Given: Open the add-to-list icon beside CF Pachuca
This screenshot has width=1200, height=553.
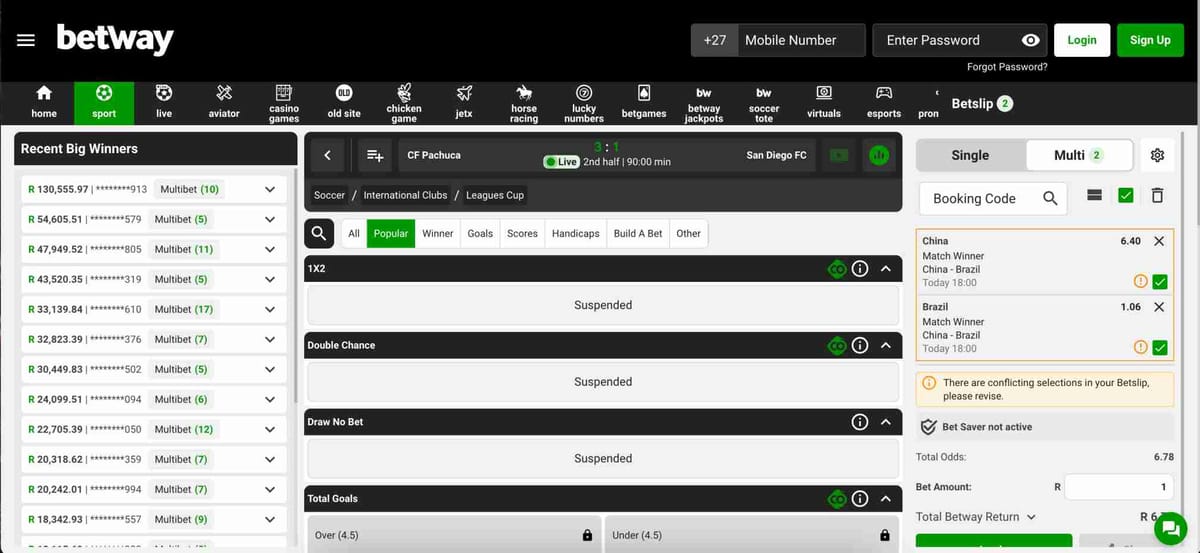Looking at the screenshot, I should tap(375, 155).
